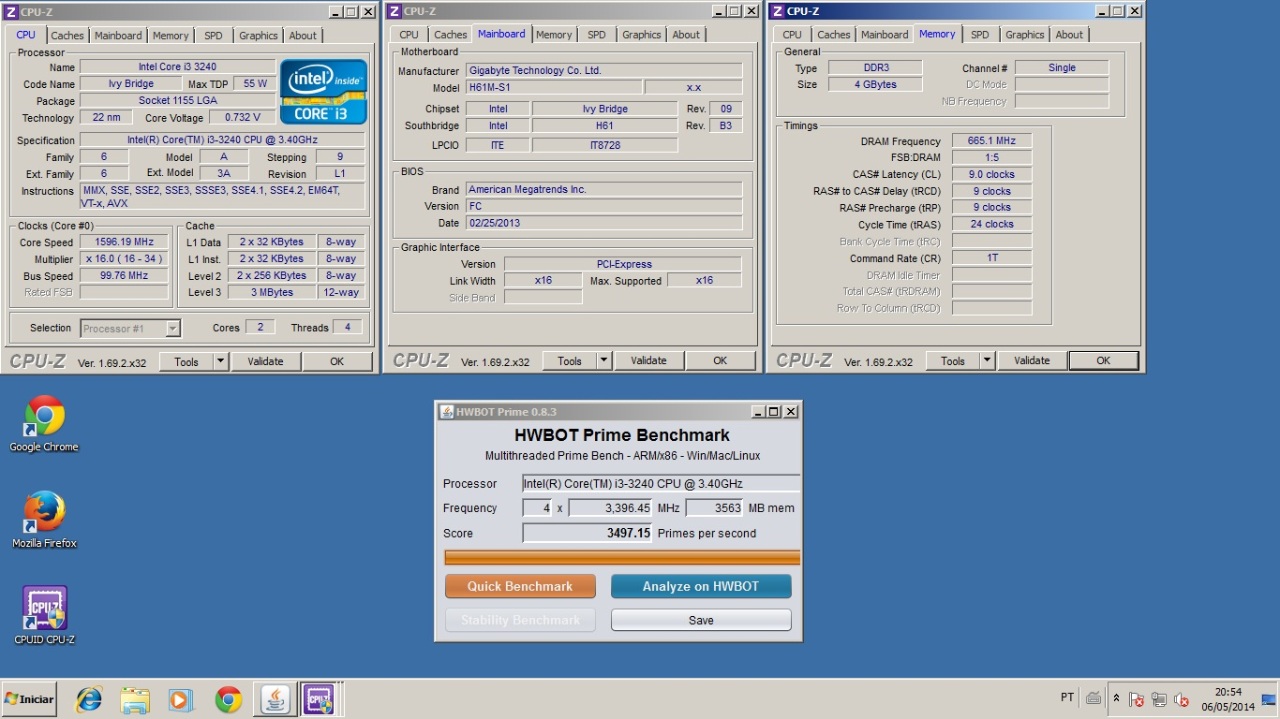The image size is (1280, 719).
Task: Click the 3563 MB mem field
Action: (x=713, y=508)
